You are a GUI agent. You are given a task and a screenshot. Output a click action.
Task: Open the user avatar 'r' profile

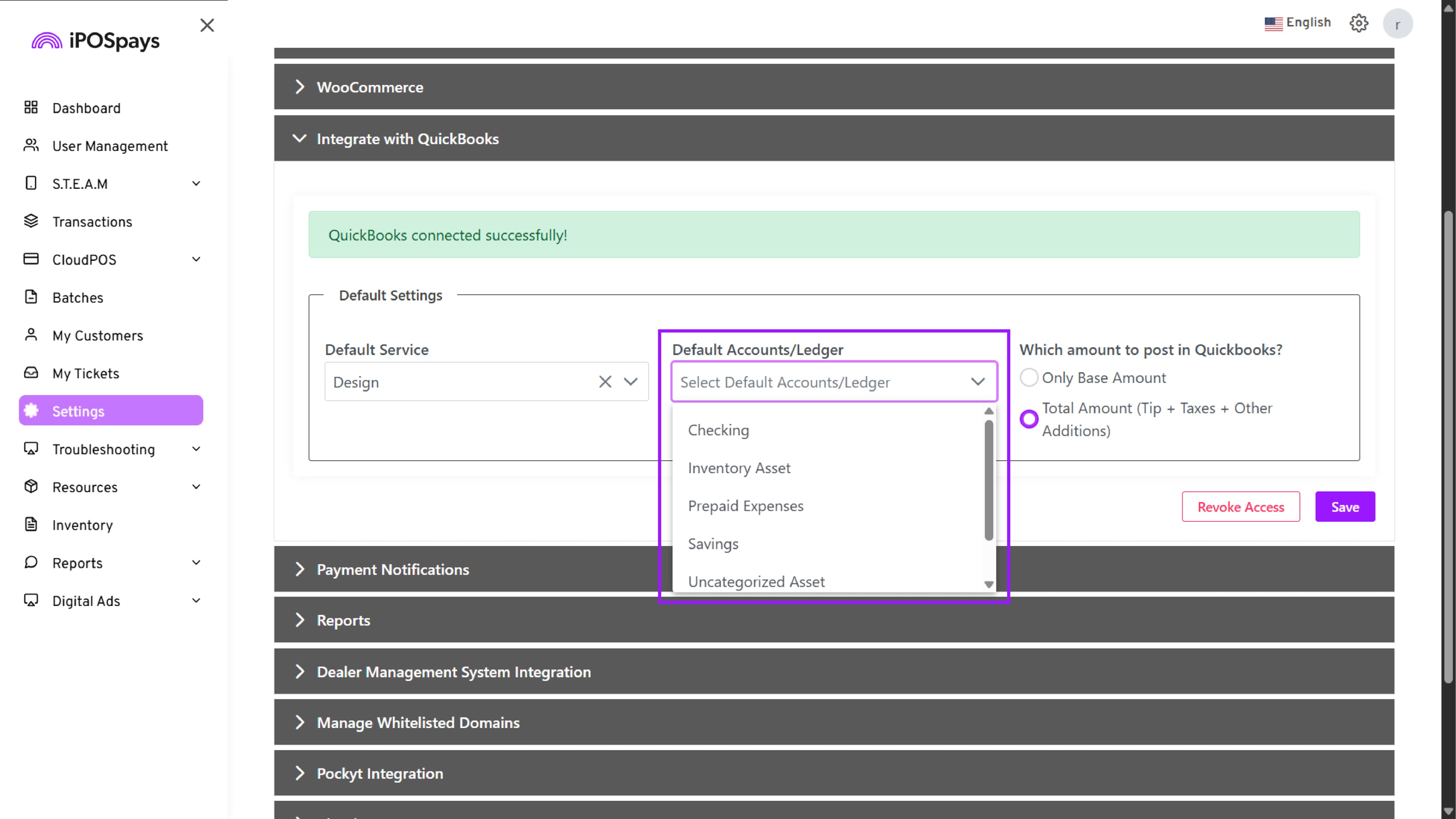[x=1397, y=24]
